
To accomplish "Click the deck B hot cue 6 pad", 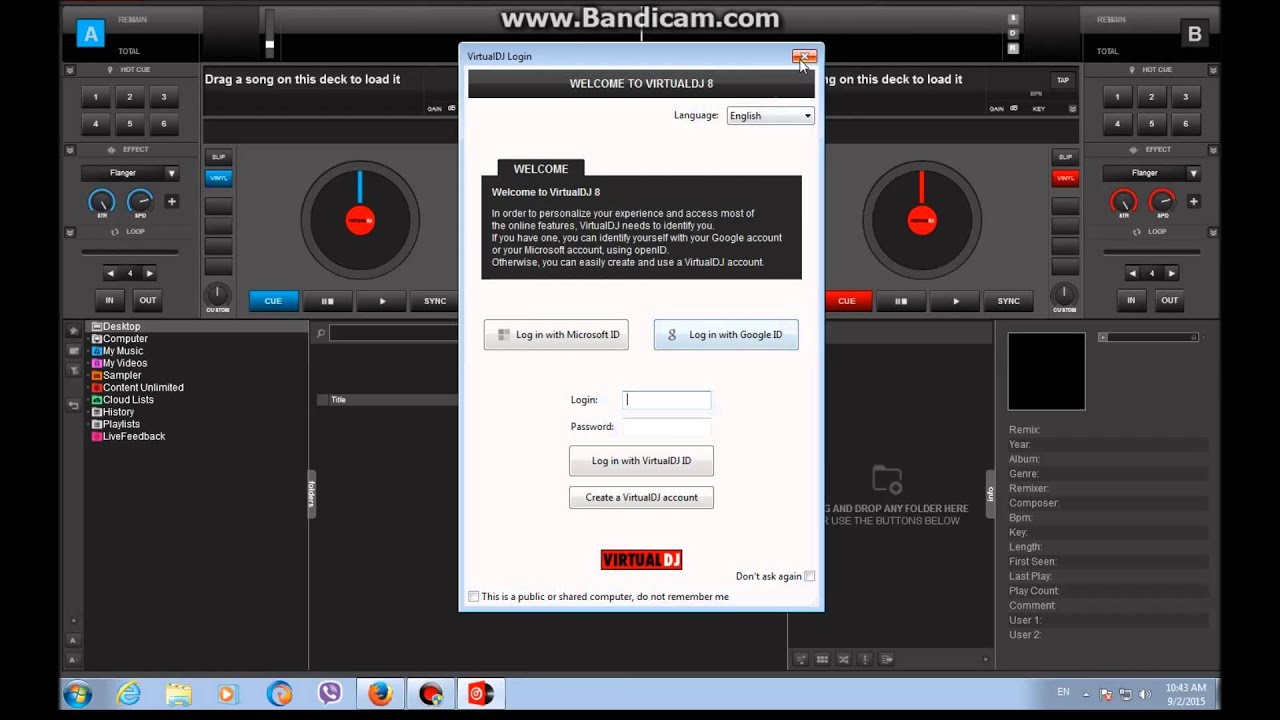I will (x=1185, y=124).
